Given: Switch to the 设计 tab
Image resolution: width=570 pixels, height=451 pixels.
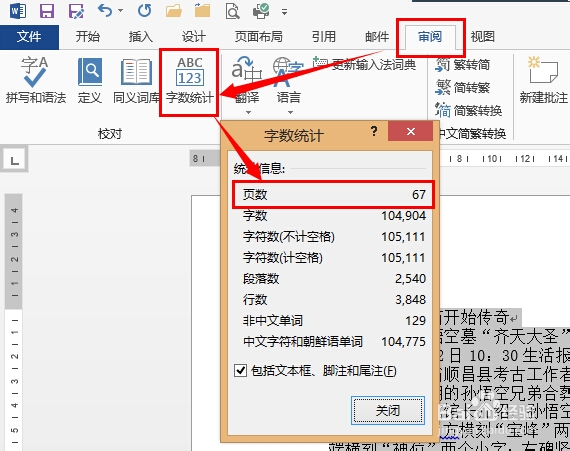Looking at the screenshot, I should [194, 37].
